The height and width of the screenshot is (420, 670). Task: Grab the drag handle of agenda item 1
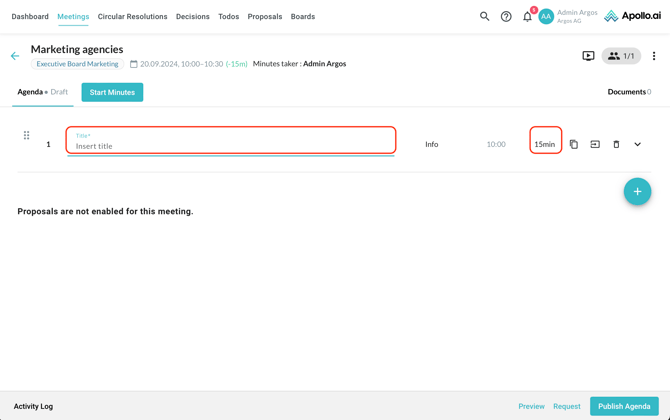[27, 135]
